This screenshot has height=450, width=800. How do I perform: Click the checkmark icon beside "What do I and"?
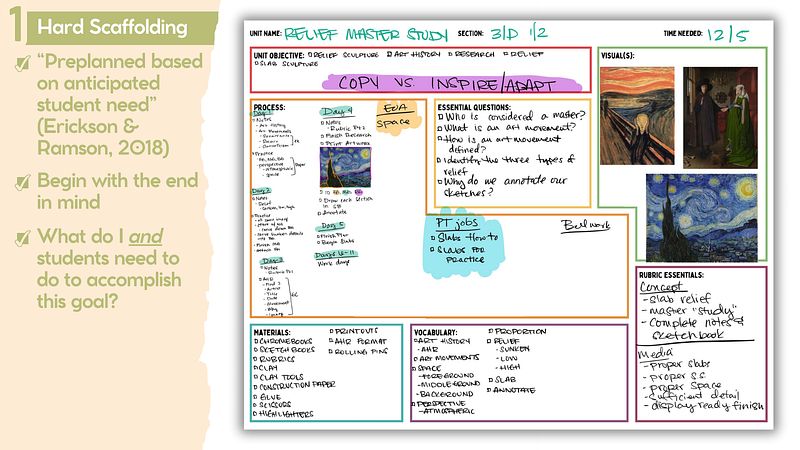click(x=24, y=238)
